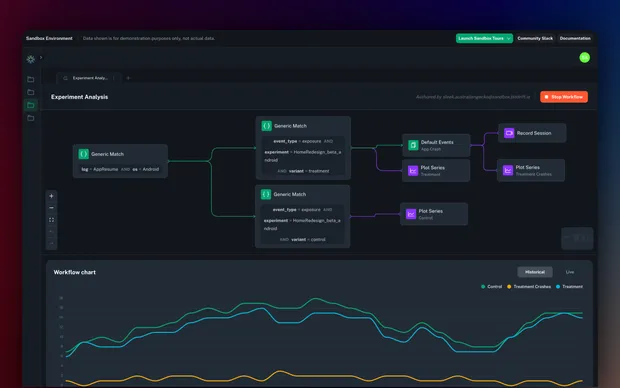Click the Plot Series Treatment node icon
620x388 pixels.
(413, 171)
